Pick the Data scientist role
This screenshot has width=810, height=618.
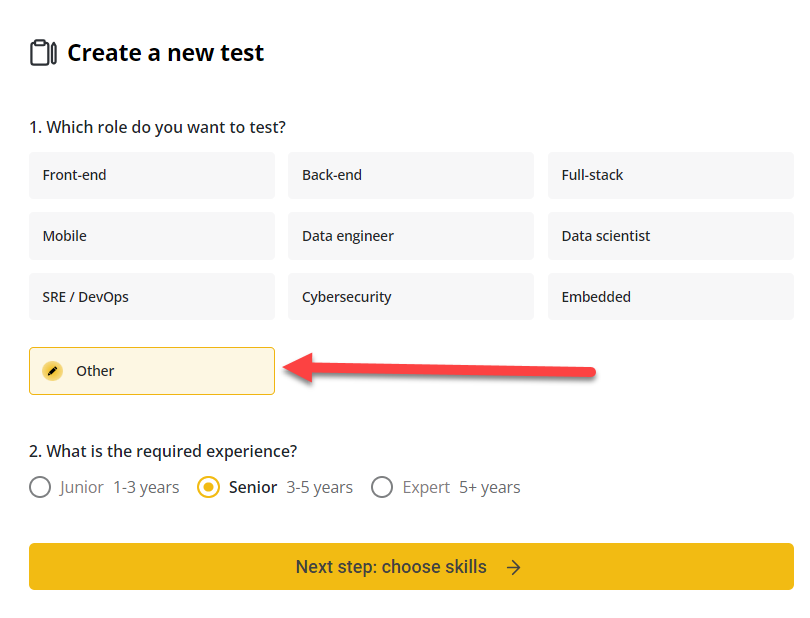click(x=670, y=237)
